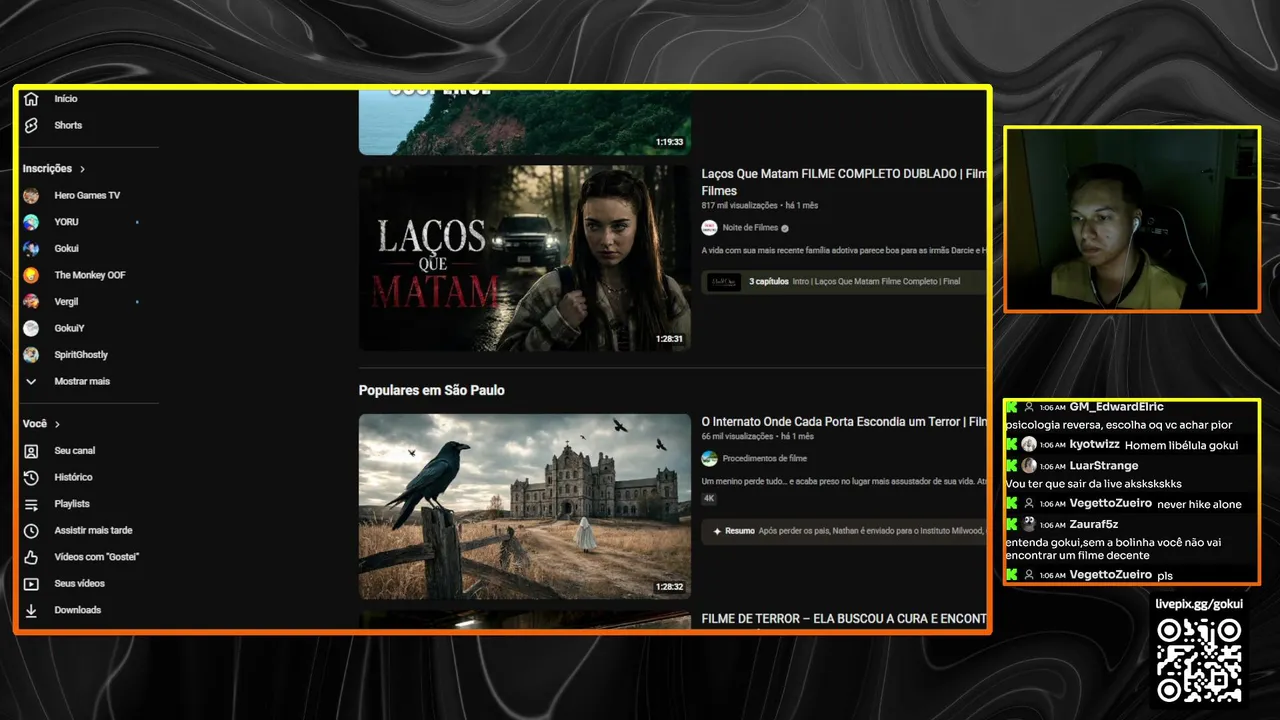Expand the Resumo summary chip
Image resolution: width=1280 pixels, height=720 pixels.
(844, 531)
